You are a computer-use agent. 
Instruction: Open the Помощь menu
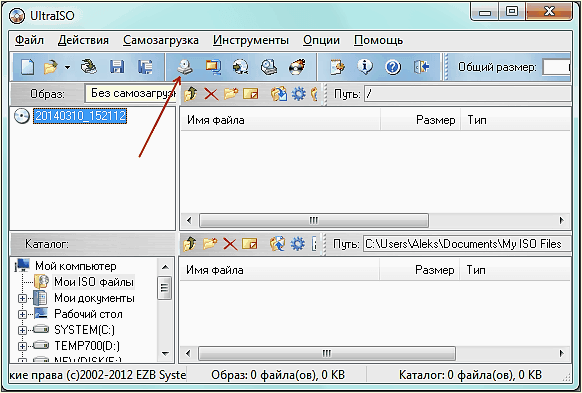378,40
